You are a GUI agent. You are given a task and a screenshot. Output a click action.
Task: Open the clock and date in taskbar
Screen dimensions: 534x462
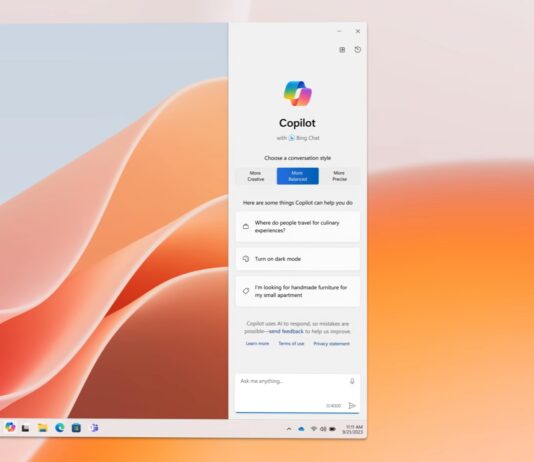coord(352,429)
